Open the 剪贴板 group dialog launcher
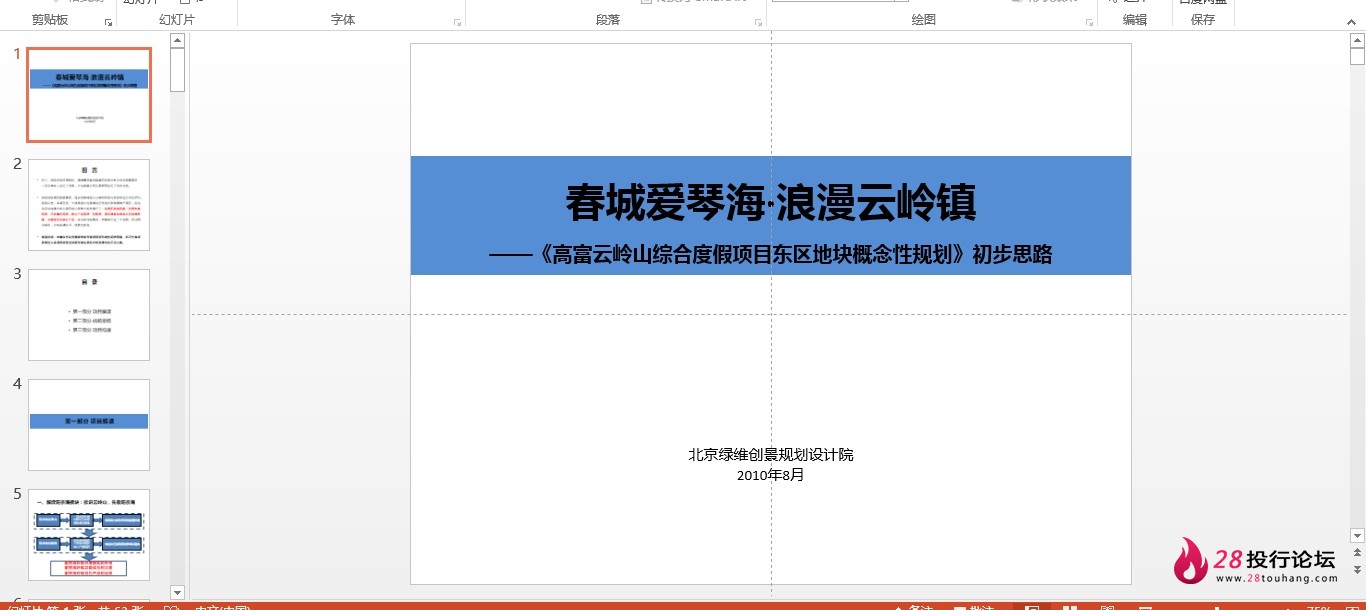The image size is (1366, 610). 108,22
